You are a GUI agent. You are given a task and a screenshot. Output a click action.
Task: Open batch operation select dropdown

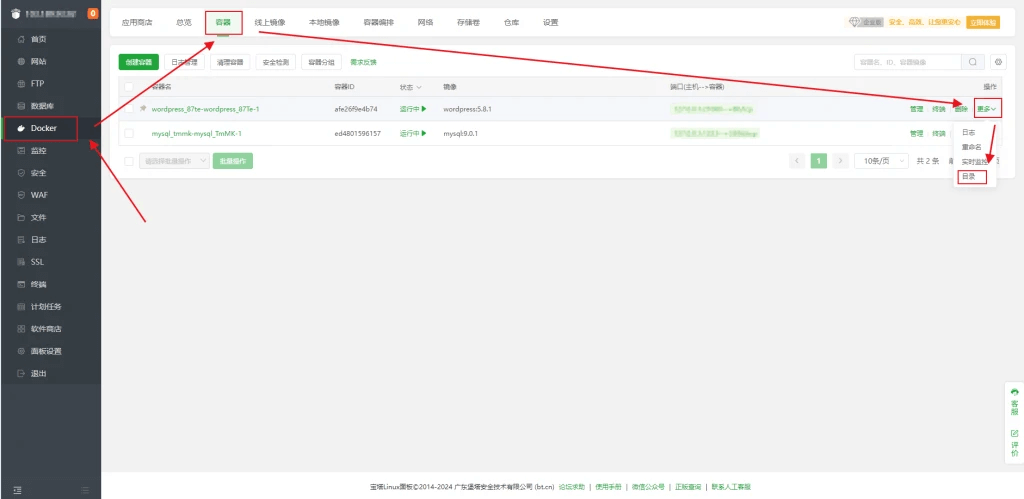174,161
